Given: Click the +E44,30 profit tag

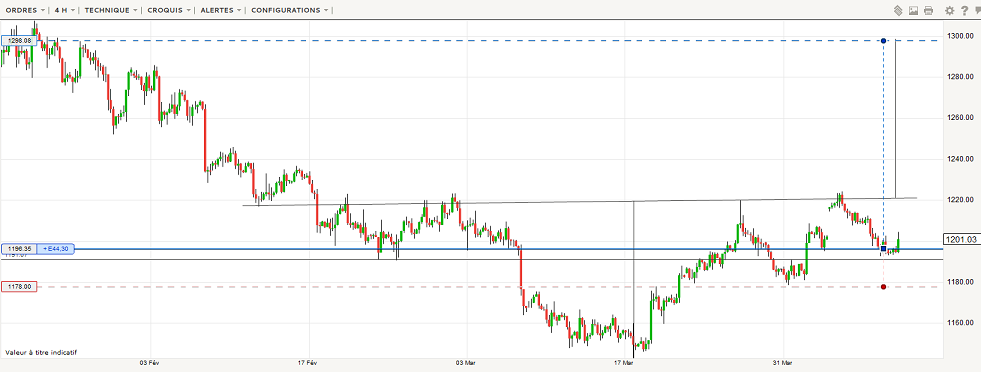Looking at the screenshot, I should tap(57, 249).
